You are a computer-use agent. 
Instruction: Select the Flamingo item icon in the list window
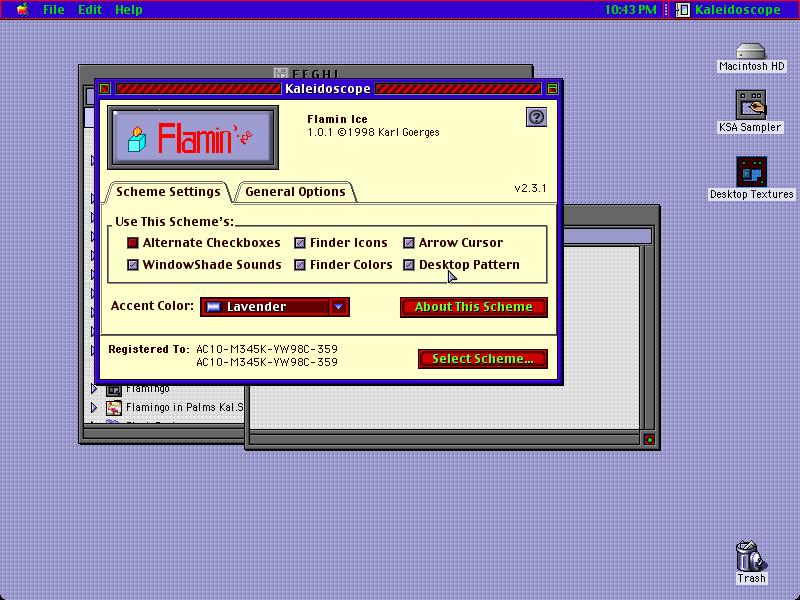click(113, 390)
